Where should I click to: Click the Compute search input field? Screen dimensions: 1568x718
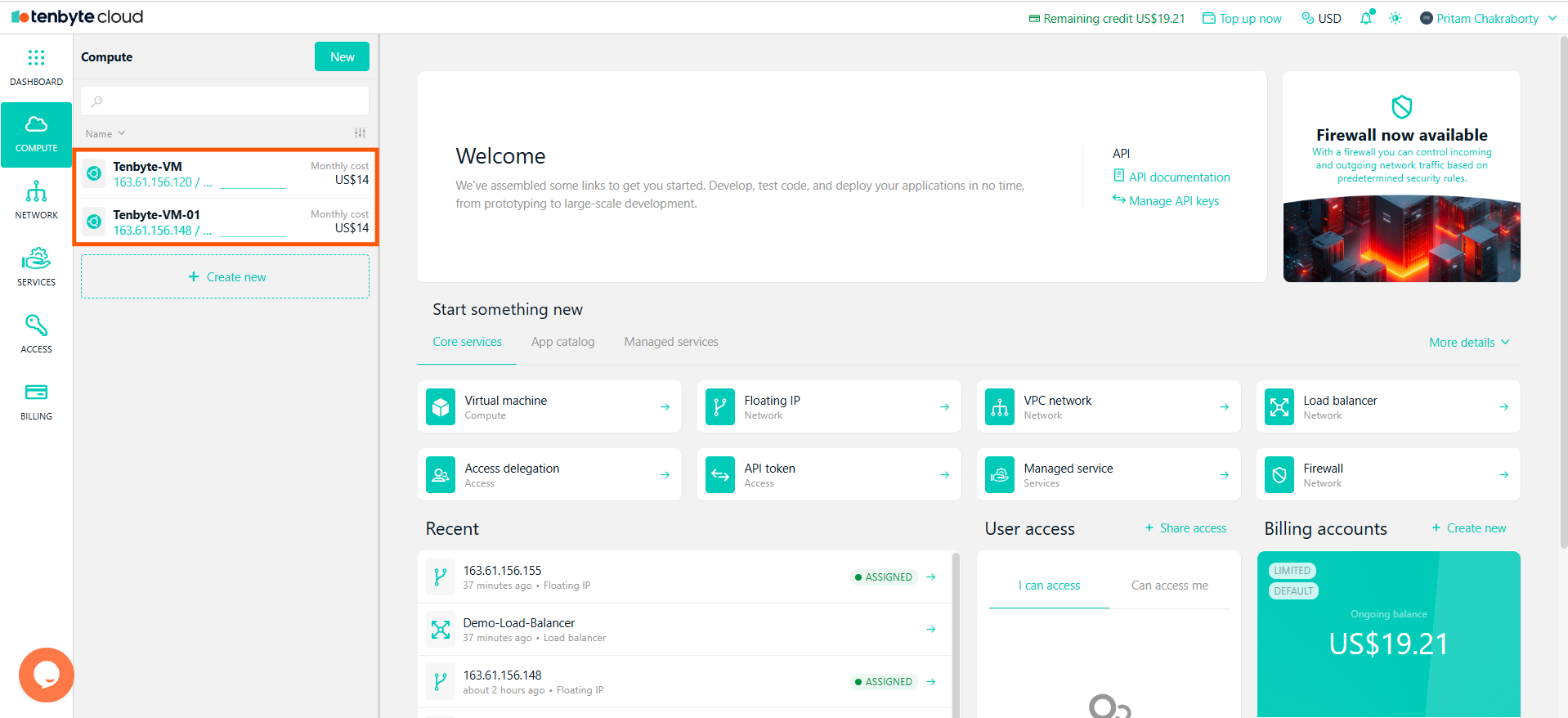[x=225, y=101]
